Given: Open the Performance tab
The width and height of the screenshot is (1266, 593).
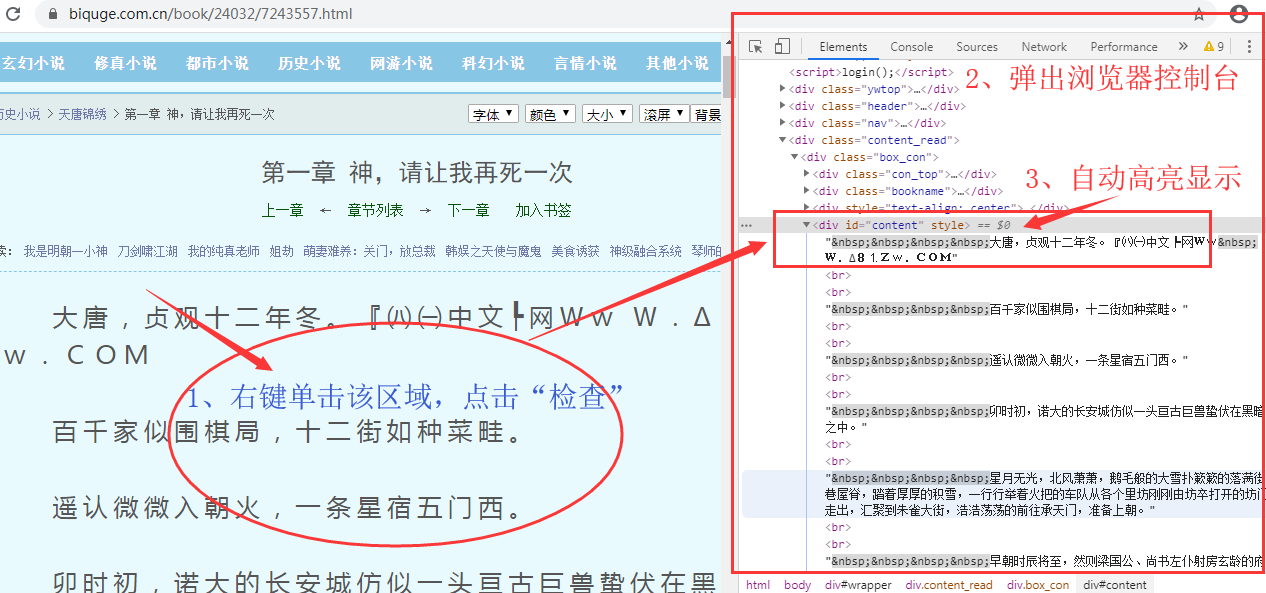Looking at the screenshot, I should point(1124,46).
